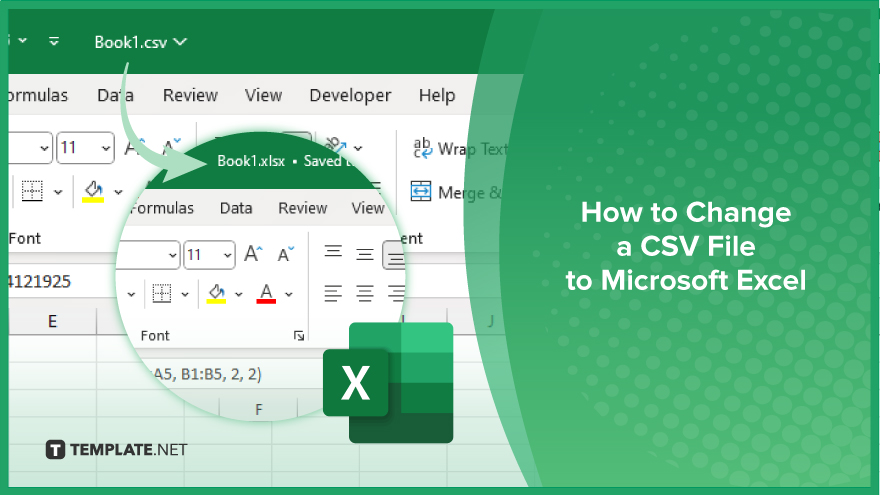The height and width of the screenshot is (495, 880).
Task: Apply yellow fill color in magnified circle
Action: click(217, 294)
